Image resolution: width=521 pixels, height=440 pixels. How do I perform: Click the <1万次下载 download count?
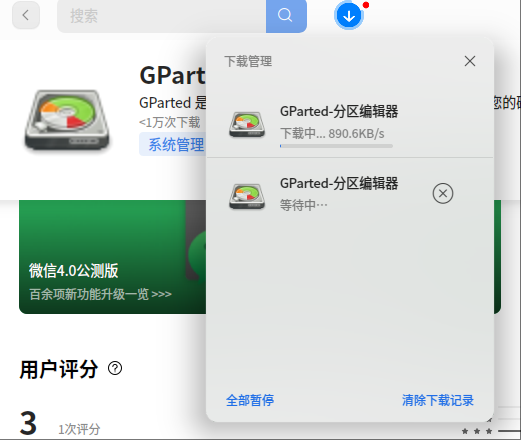(170, 122)
